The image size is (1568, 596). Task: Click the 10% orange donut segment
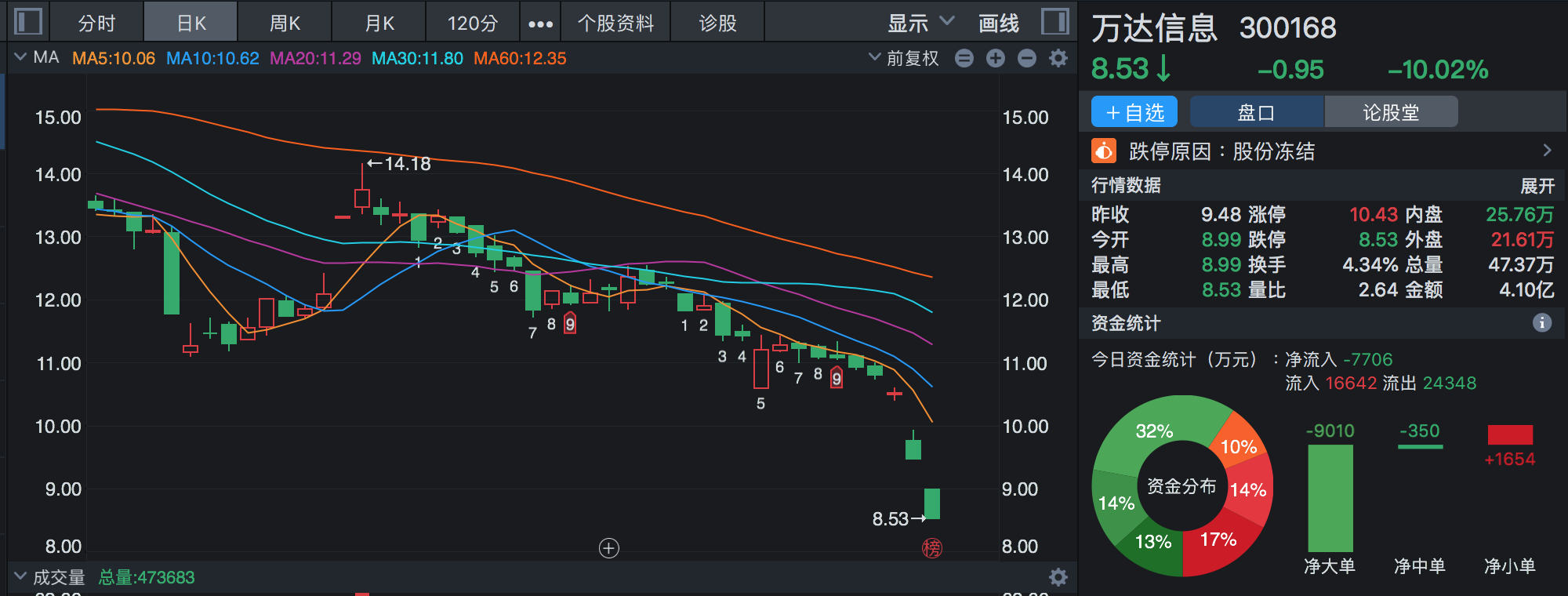pyautogui.click(x=1239, y=447)
